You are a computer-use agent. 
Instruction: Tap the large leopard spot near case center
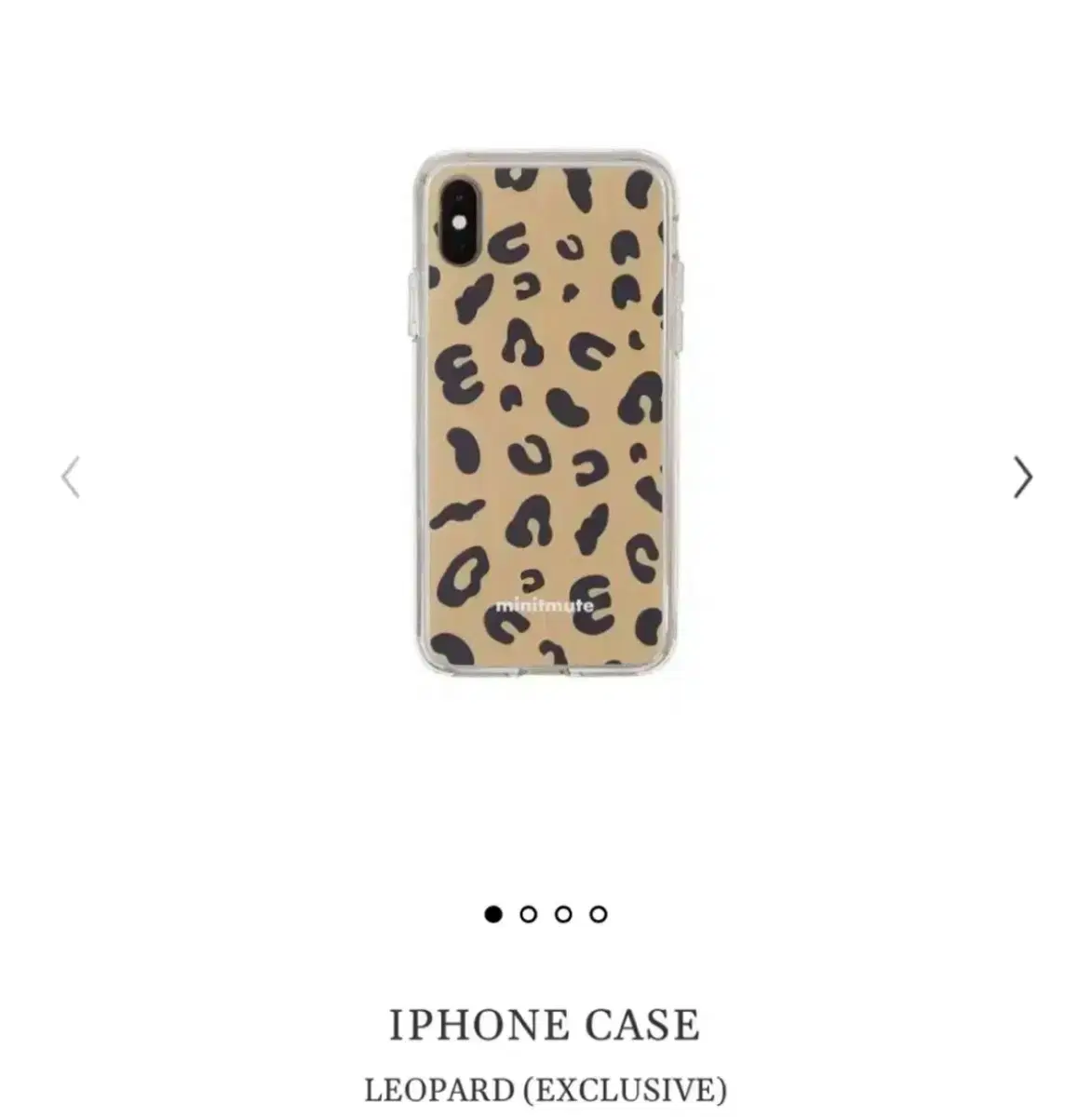point(568,408)
